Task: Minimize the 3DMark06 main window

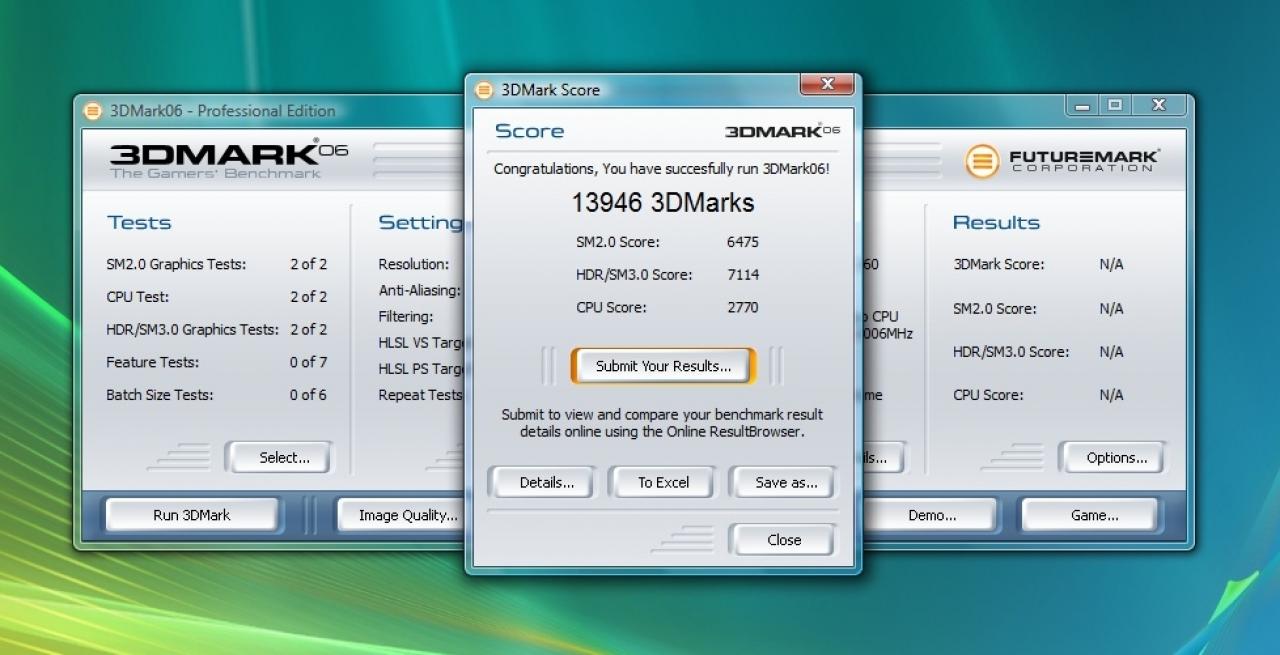Action: 1082,105
